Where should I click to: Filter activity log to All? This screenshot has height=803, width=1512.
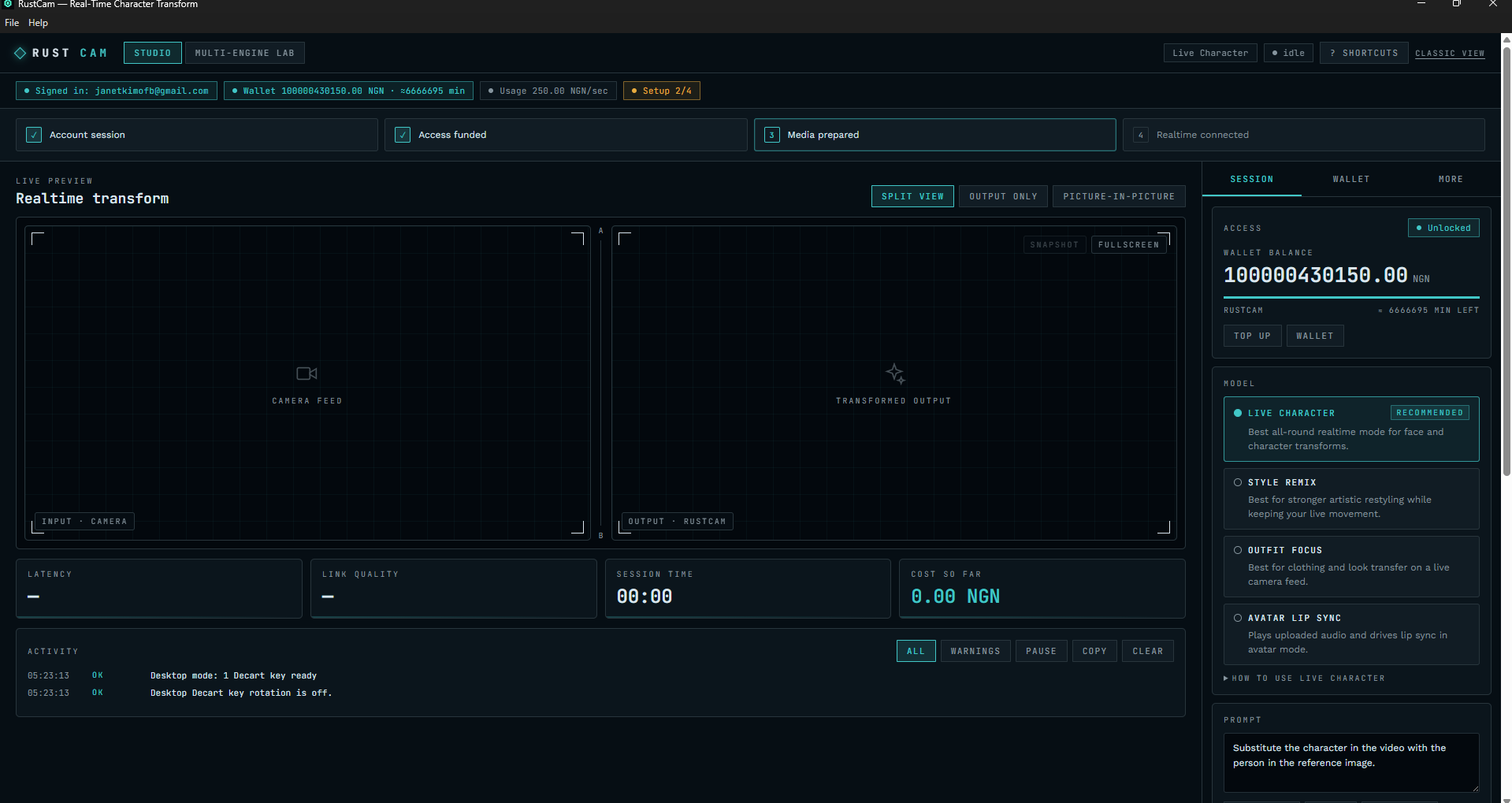916,651
